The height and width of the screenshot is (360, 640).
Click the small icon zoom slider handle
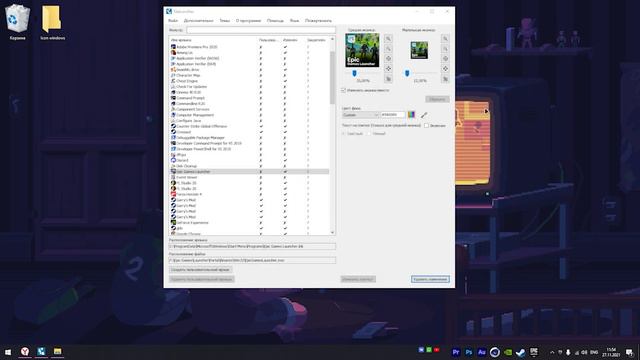[407, 73]
